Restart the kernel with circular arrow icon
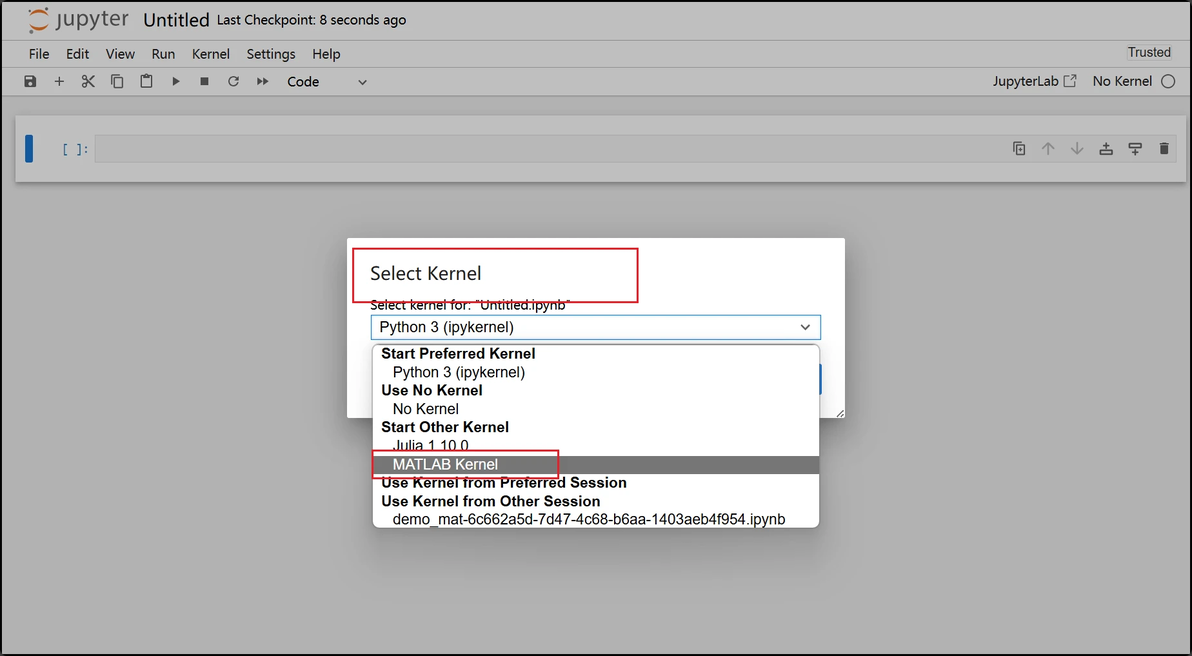 tap(233, 82)
